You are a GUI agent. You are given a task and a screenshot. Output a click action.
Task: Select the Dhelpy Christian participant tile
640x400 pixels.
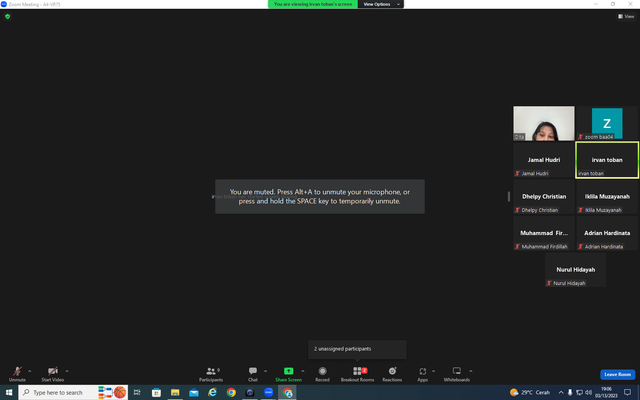coord(544,197)
